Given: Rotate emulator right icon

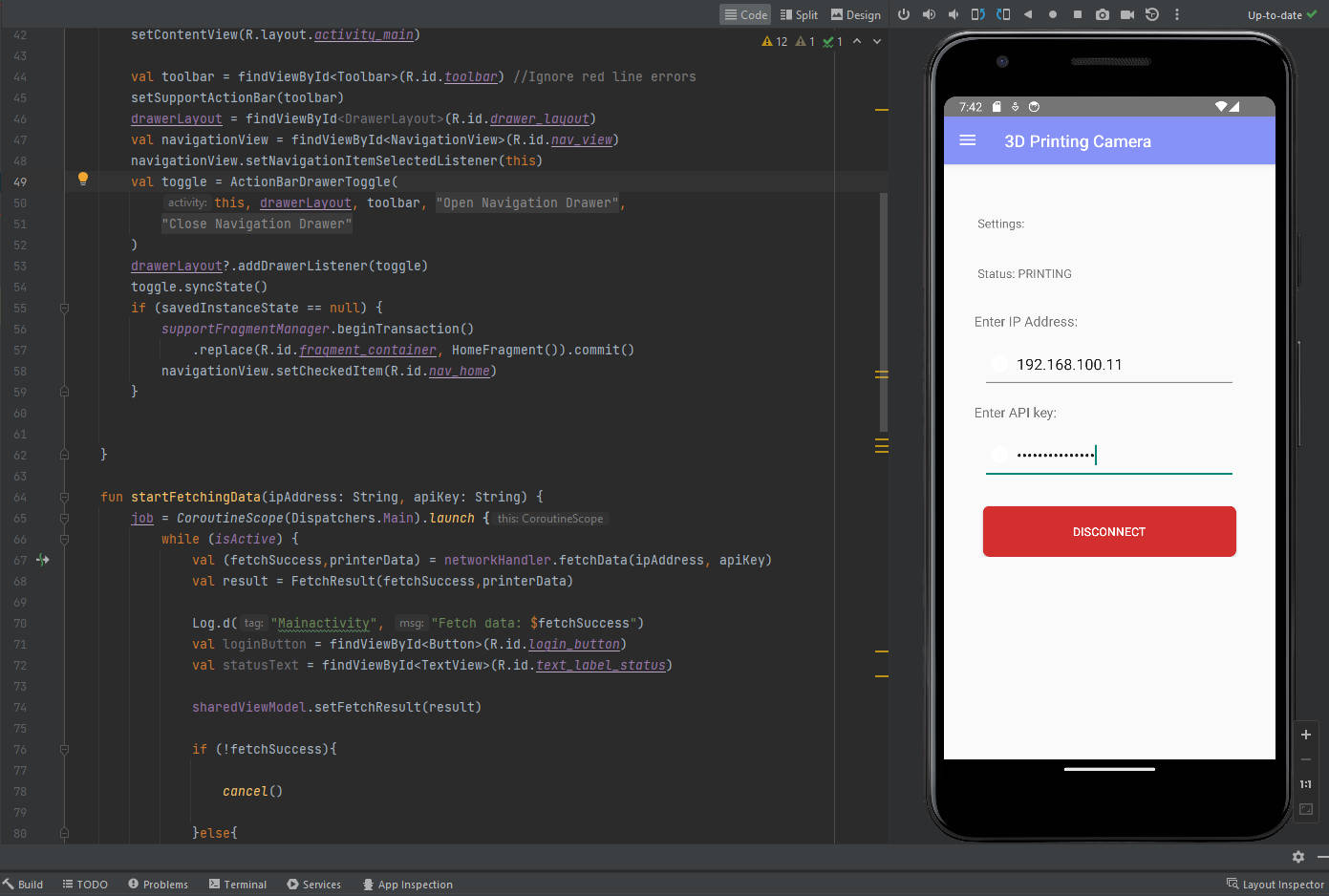Looking at the screenshot, I should click(x=1003, y=14).
